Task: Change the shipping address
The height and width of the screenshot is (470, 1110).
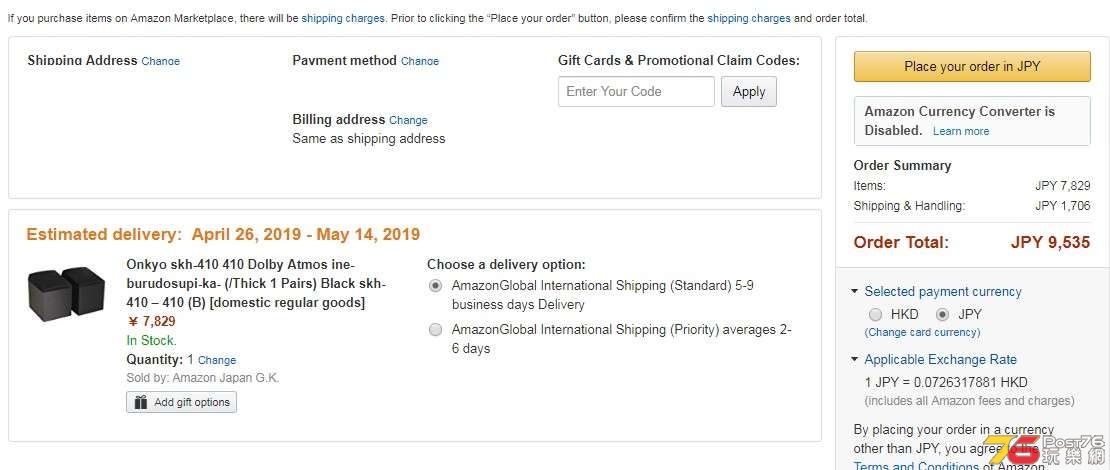Action: click(161, 61)
